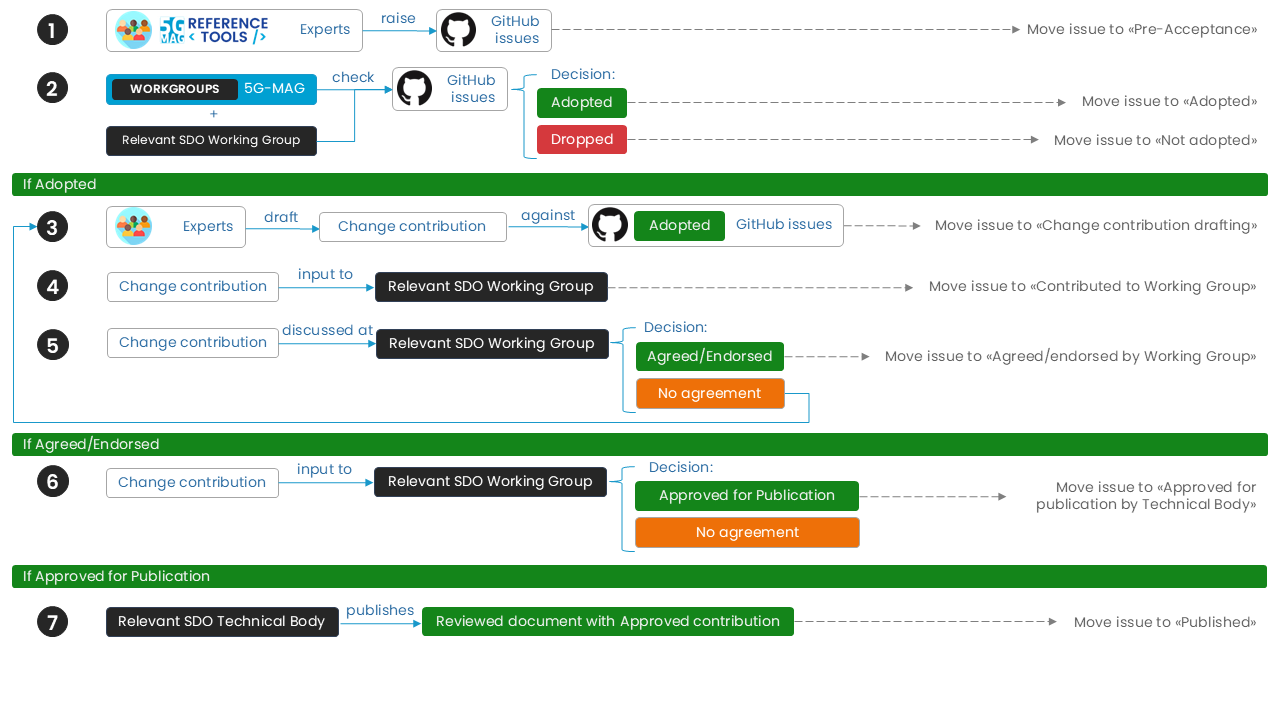Click "Reviewed document with Approved contribution" box
Image resolution: width=1280 pixels, height=720 pixels.
608,622
